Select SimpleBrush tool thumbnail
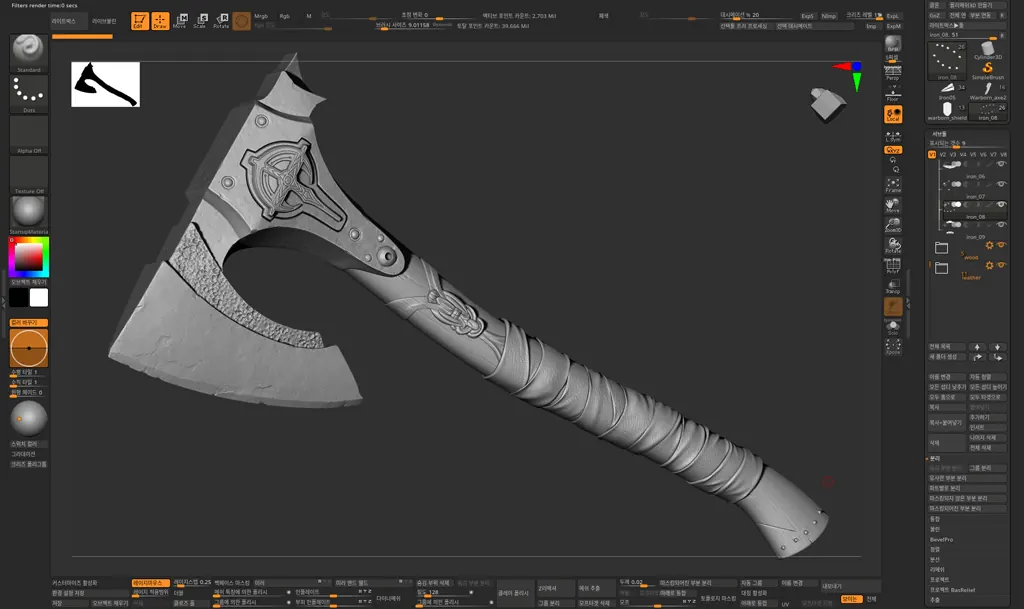Image resolution: width=1024 pixels, height=609 pixels. pyautogui.click(x=987, y=70)
